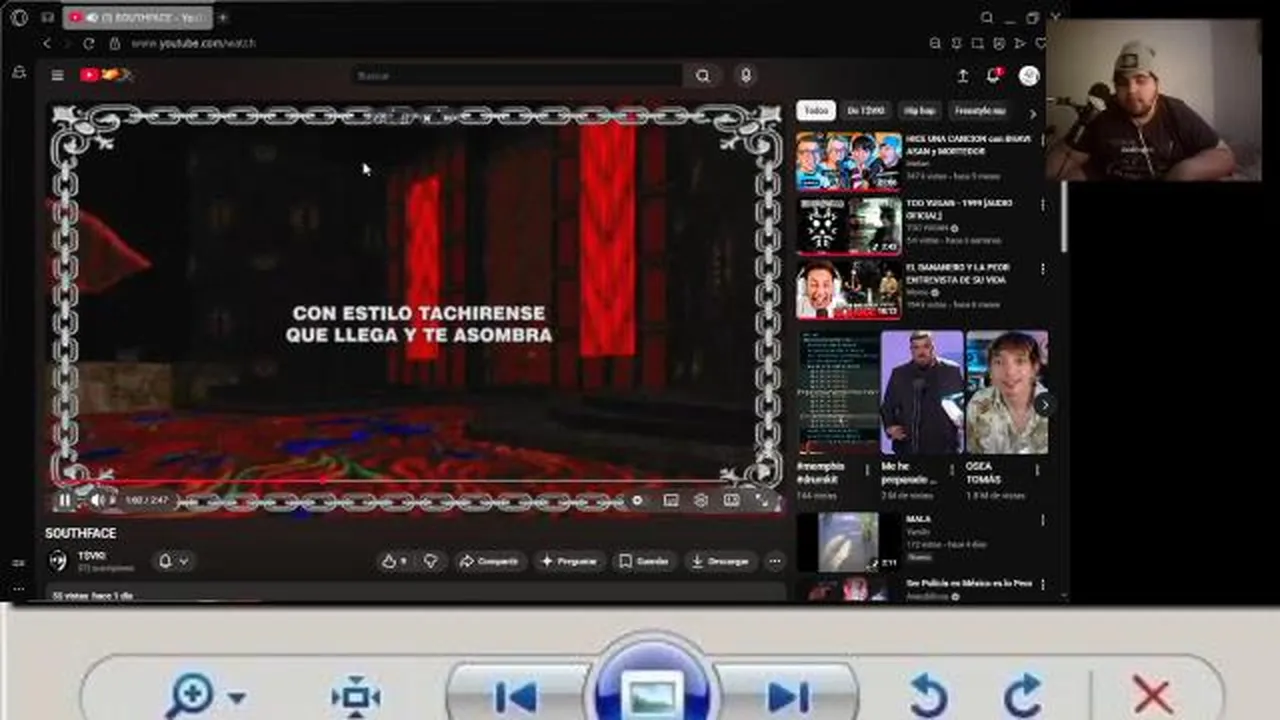Open the TSVXO channel avatar

click(58, 561)
